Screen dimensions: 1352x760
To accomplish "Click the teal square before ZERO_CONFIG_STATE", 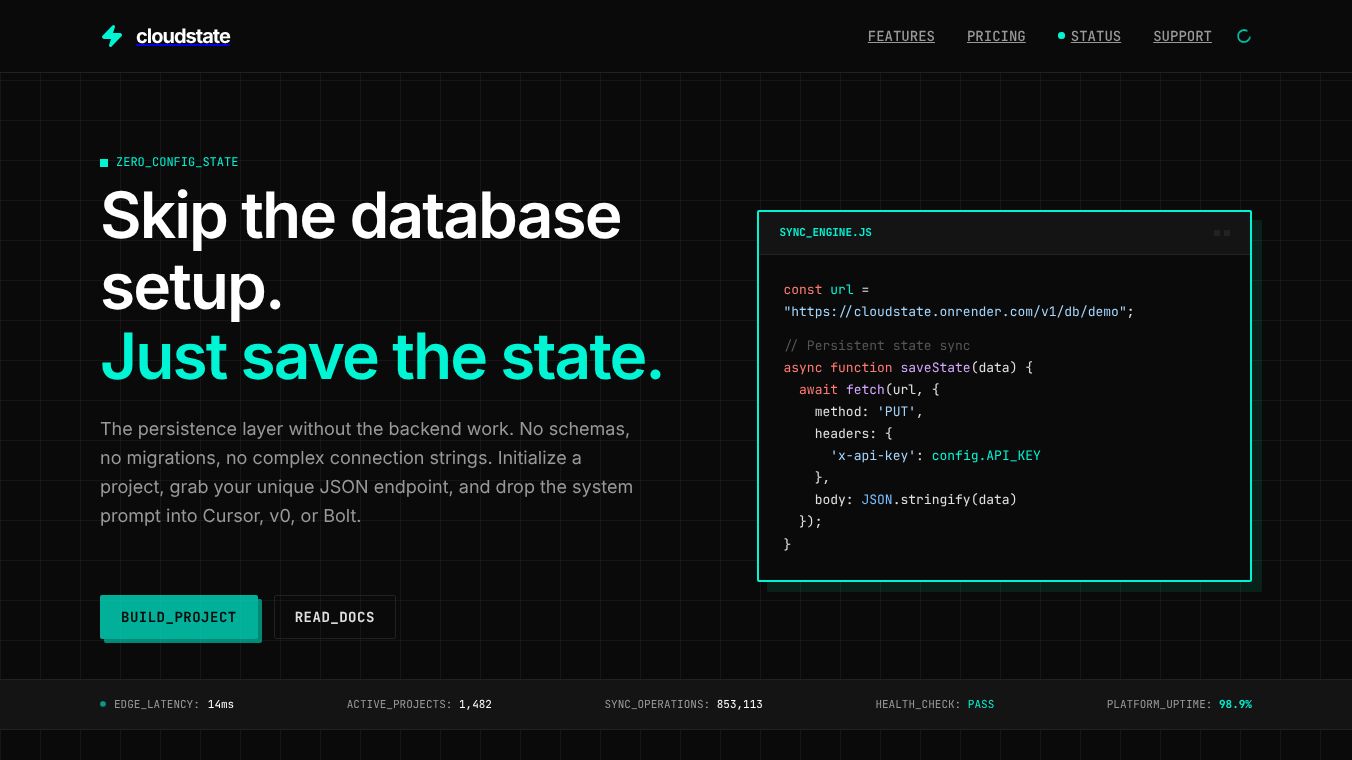I will coord(104,162).
